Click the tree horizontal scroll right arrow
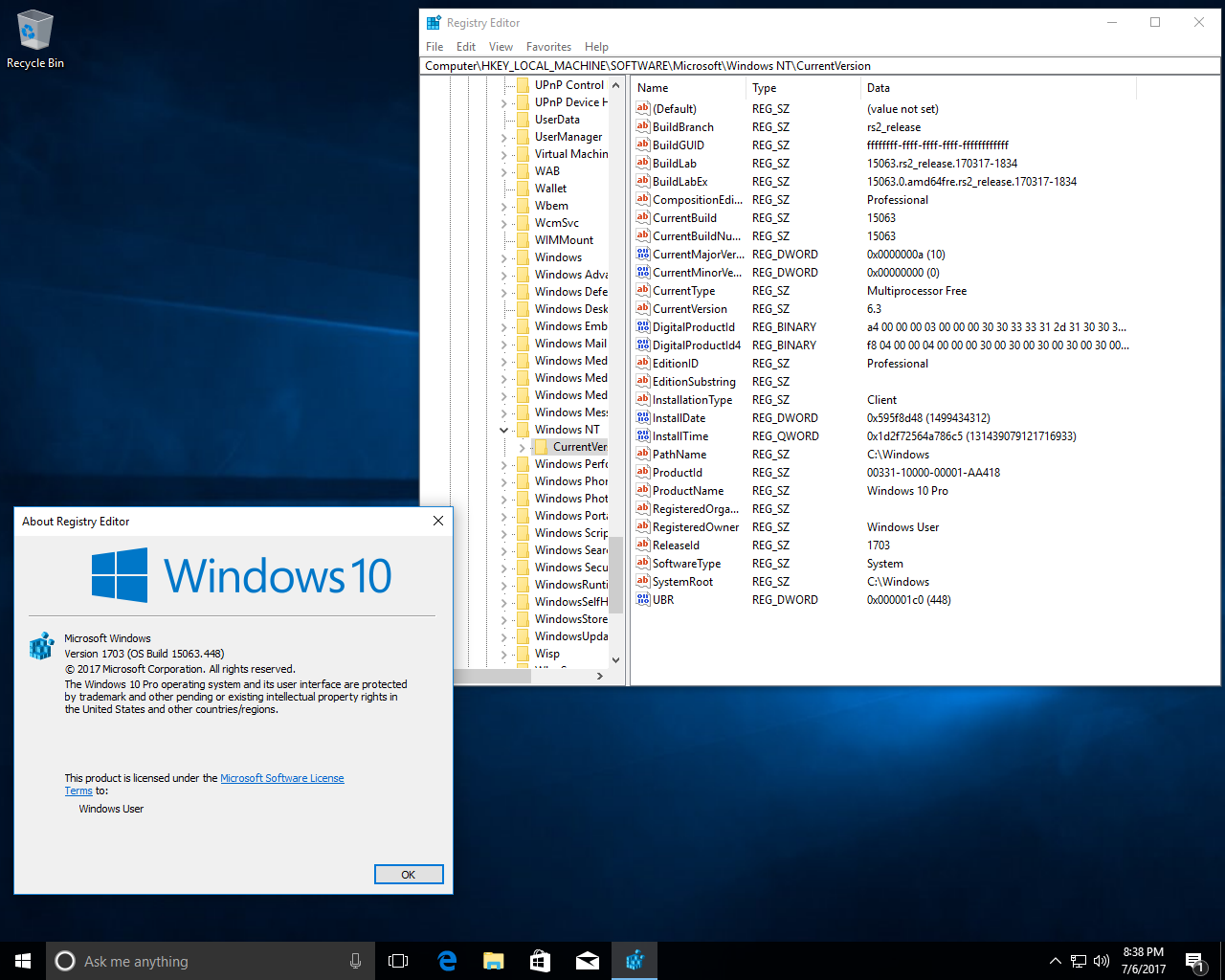 point(599,676)
